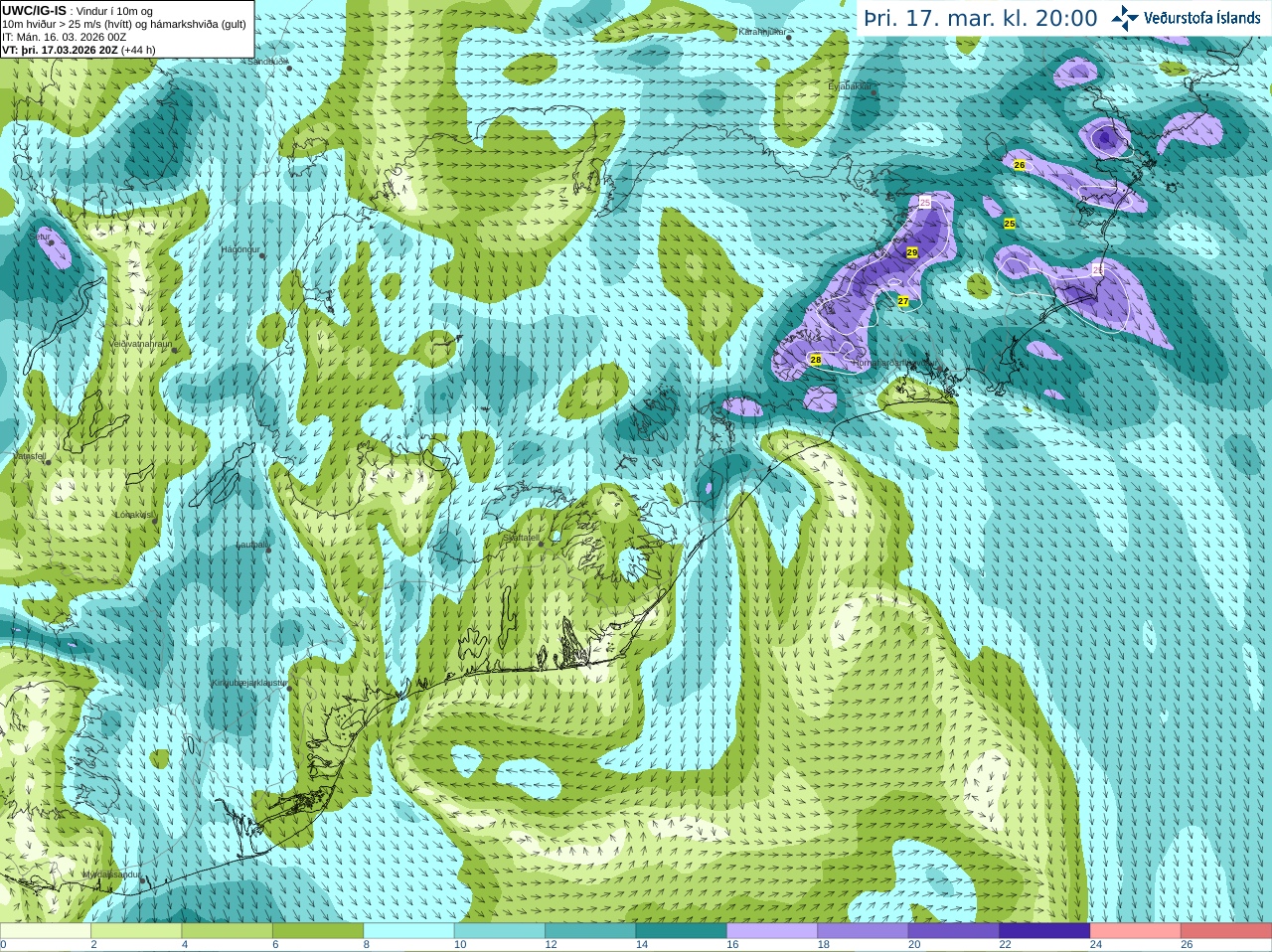Click the Veiðivatnahraun station label
The height and width of the screenshot is (952, 1272).
[141, 344]
